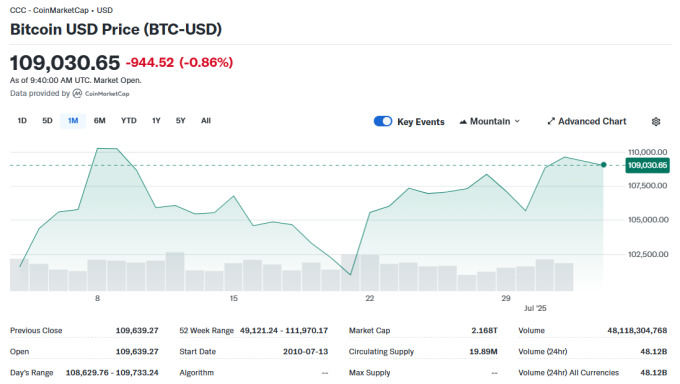Click the Advanced Chart expand arrows icon

click(551, 121)
